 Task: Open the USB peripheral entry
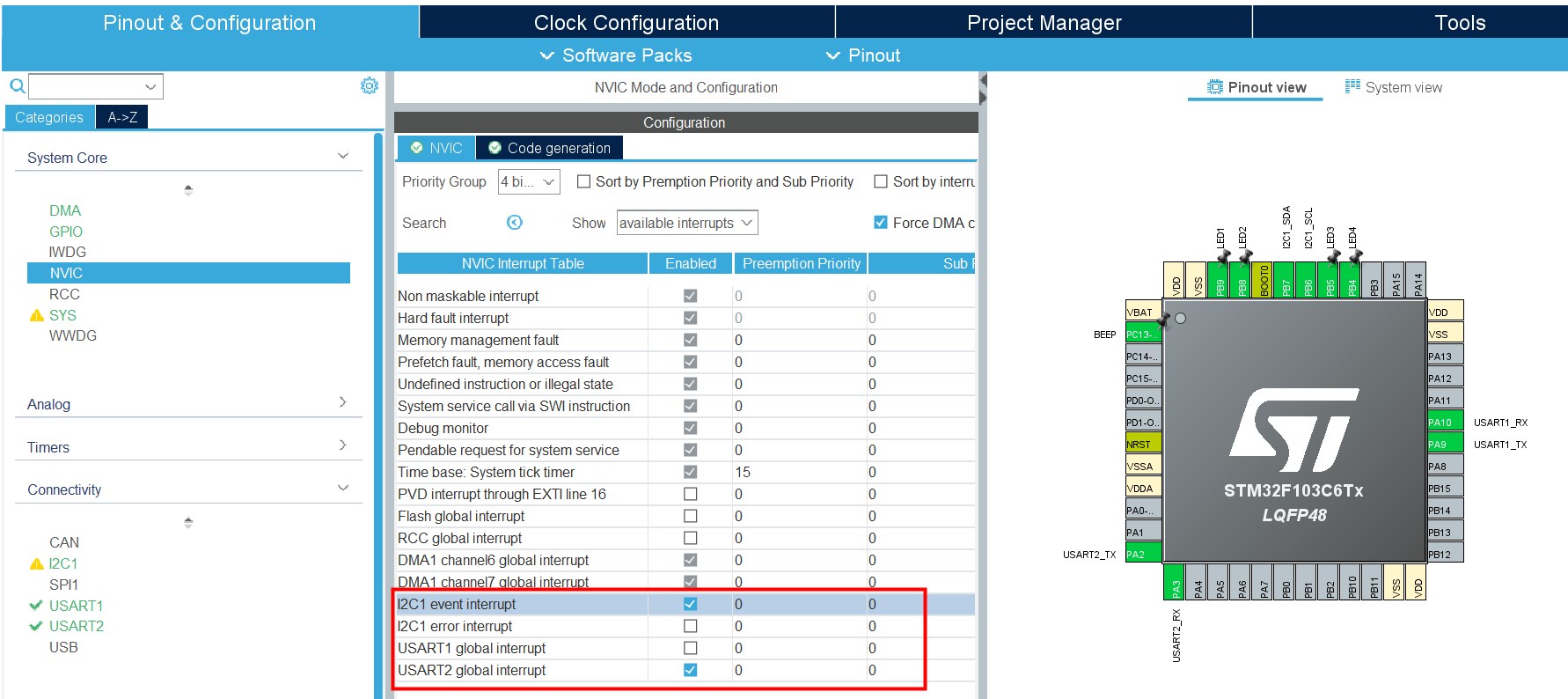tap(63, 647)
